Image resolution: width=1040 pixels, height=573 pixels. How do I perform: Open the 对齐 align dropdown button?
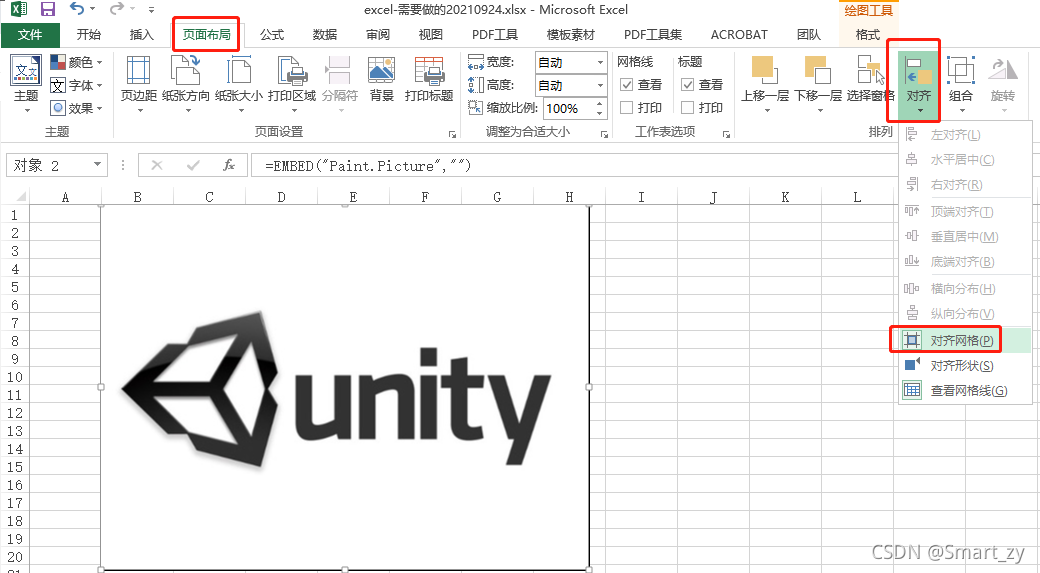919,84
